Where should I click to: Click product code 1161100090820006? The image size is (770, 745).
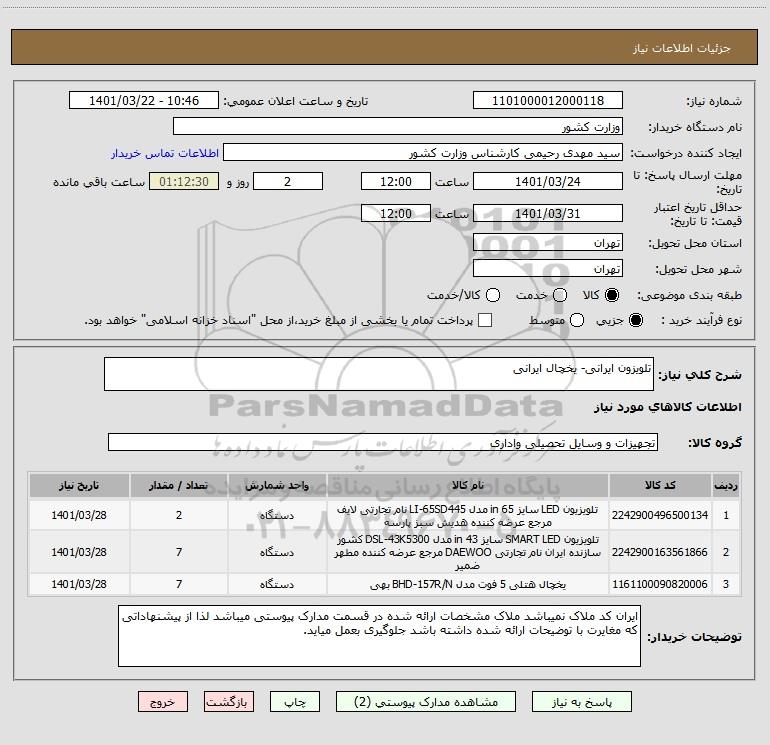pos(660,584)
